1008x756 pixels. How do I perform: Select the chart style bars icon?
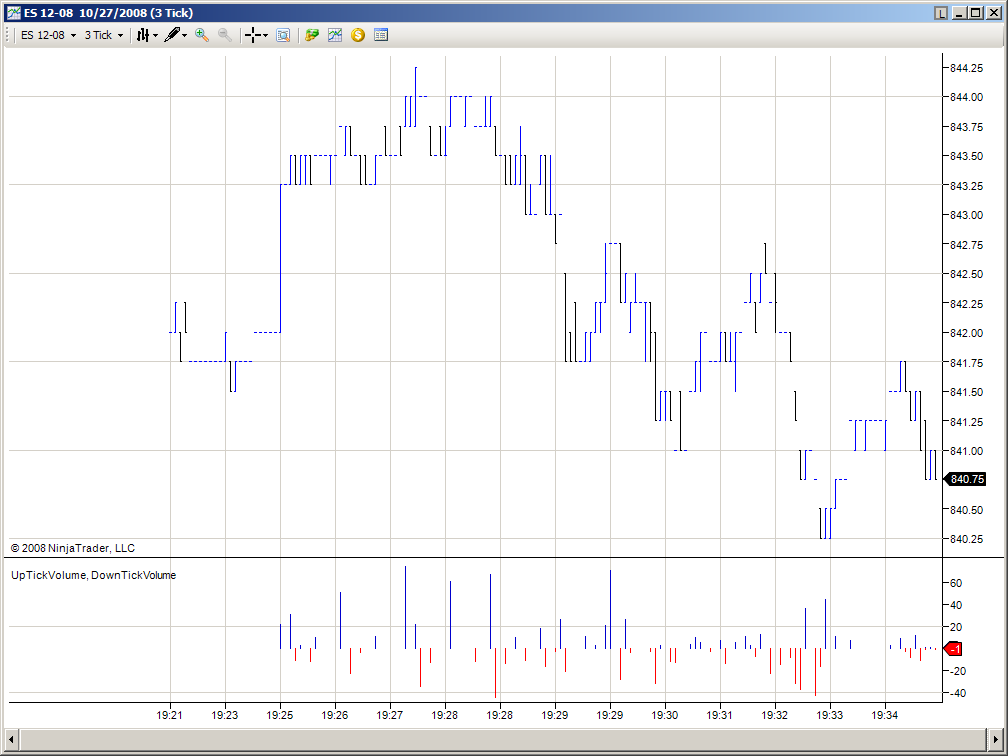tap(143, 35)
